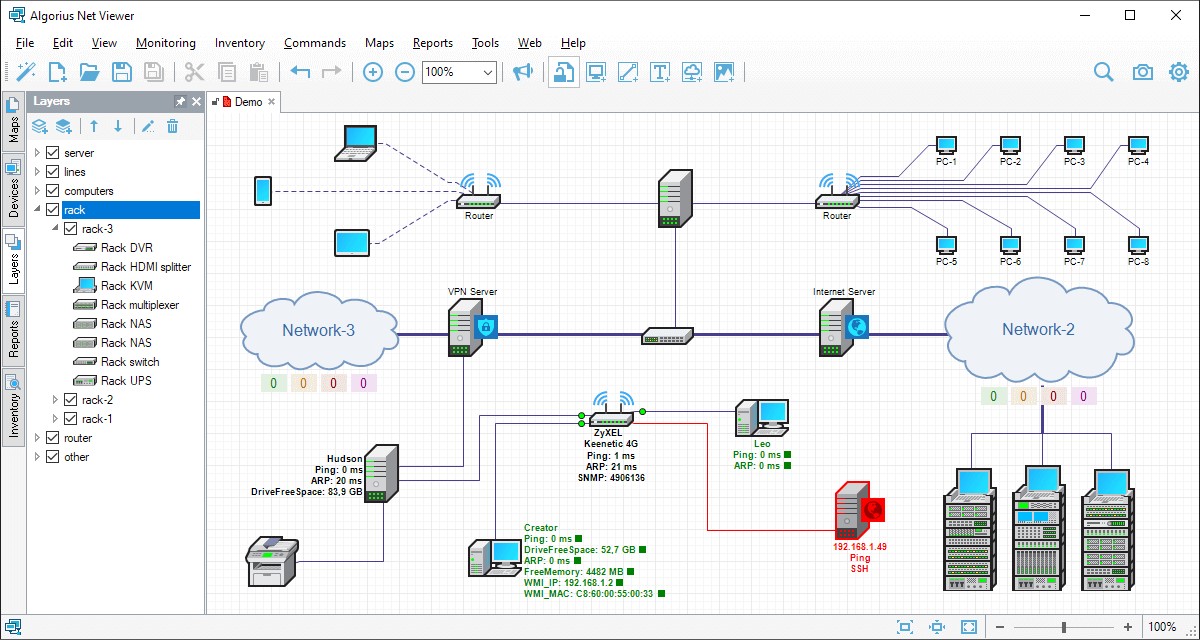Click the add cloud toolbar icon
1200x640 pixels.
pos(692,72)
